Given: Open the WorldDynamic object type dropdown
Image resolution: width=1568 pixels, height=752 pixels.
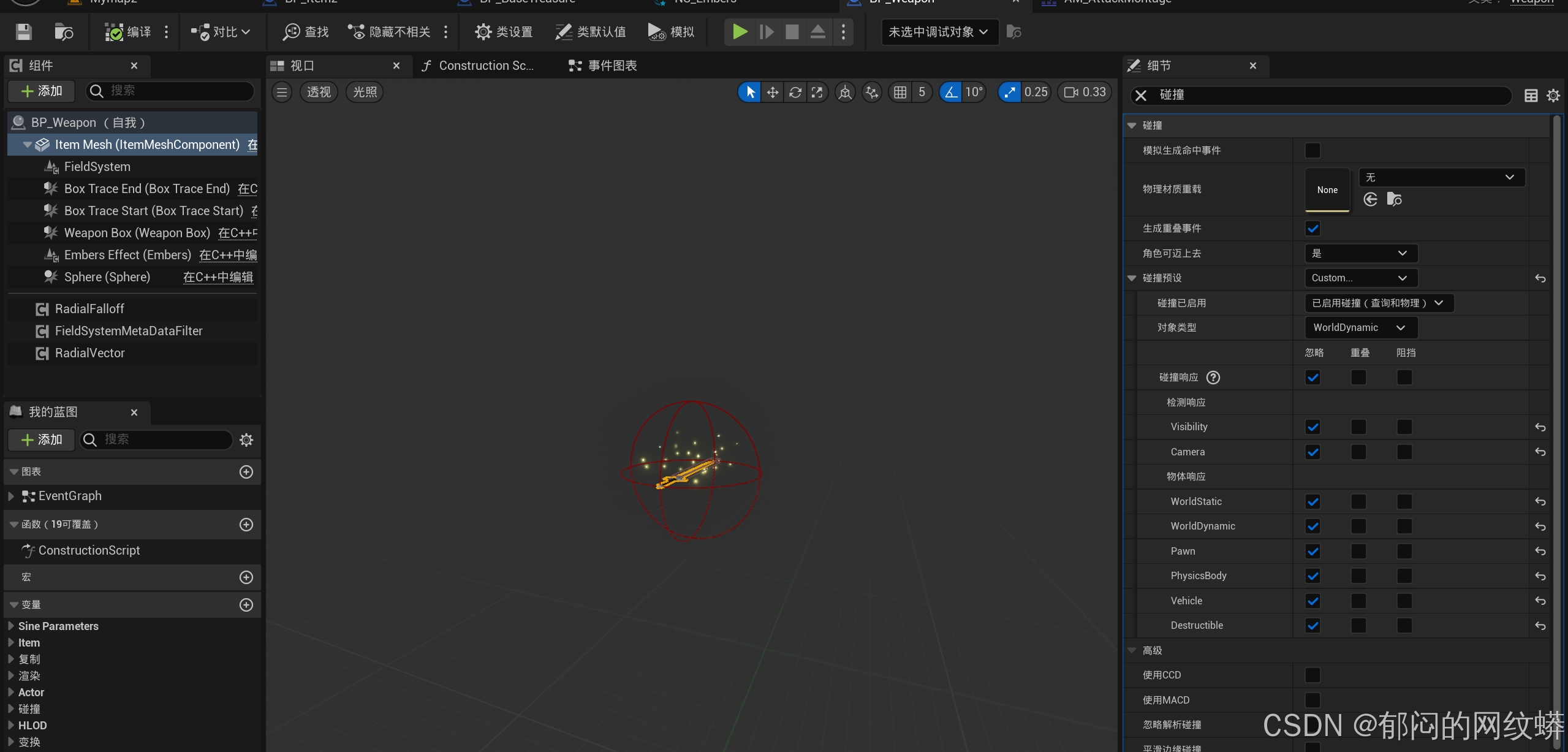Looking at the screenshot, I should pyautogui.click(x=1360, y=328).
